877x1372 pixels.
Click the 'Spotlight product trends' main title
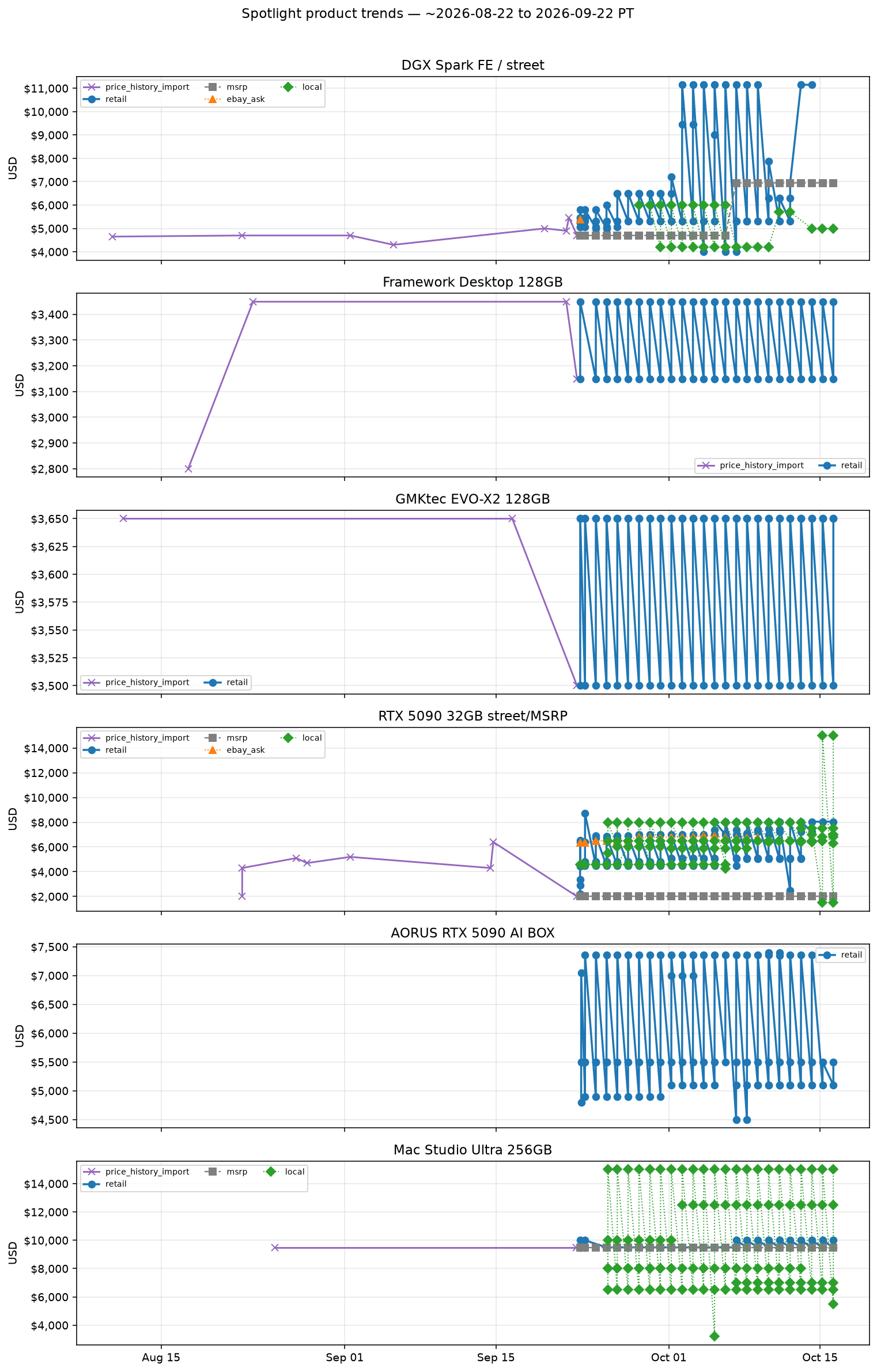coord(438,14)
